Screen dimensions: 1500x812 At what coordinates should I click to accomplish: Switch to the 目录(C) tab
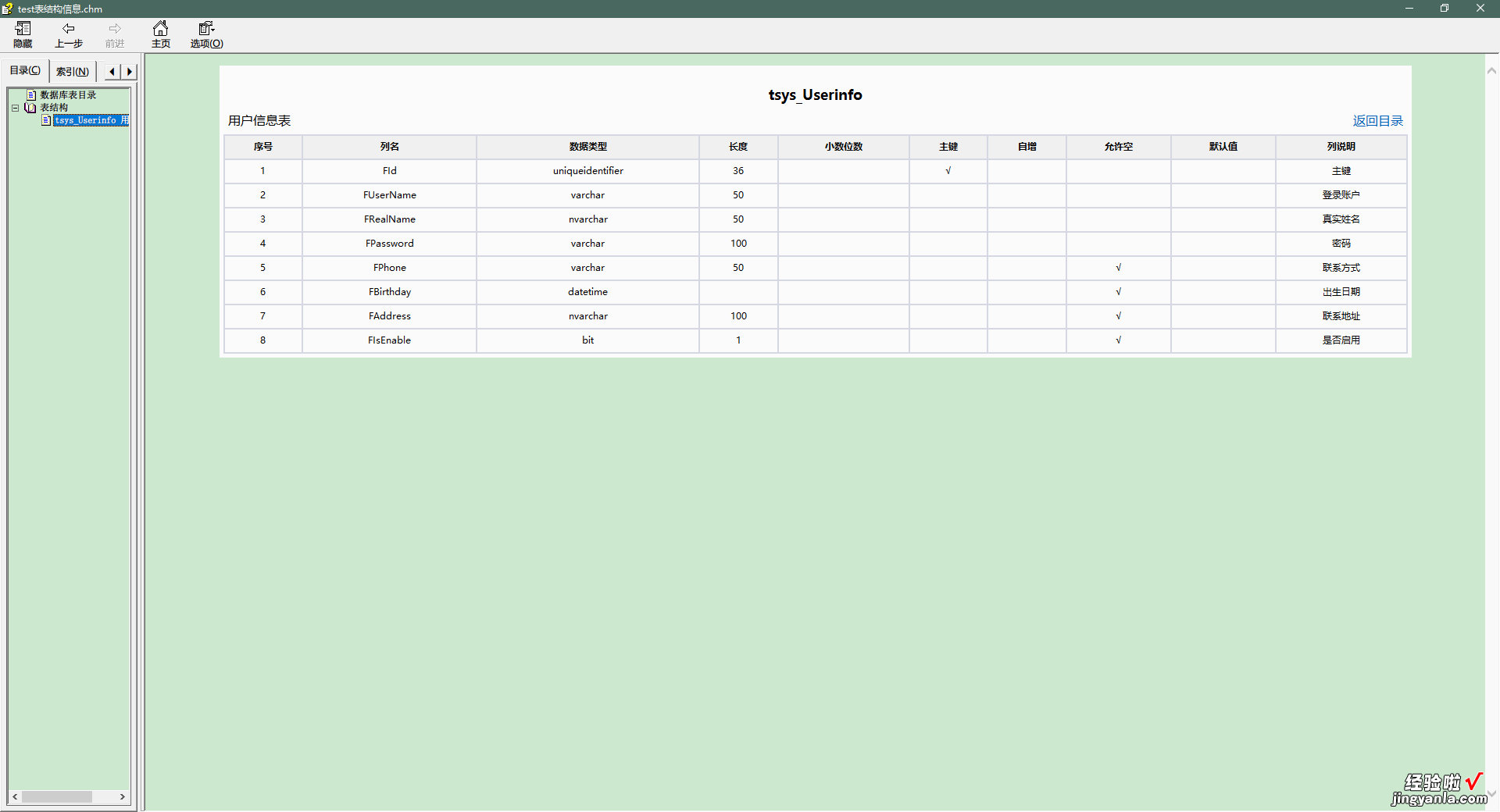click(25, 70)
